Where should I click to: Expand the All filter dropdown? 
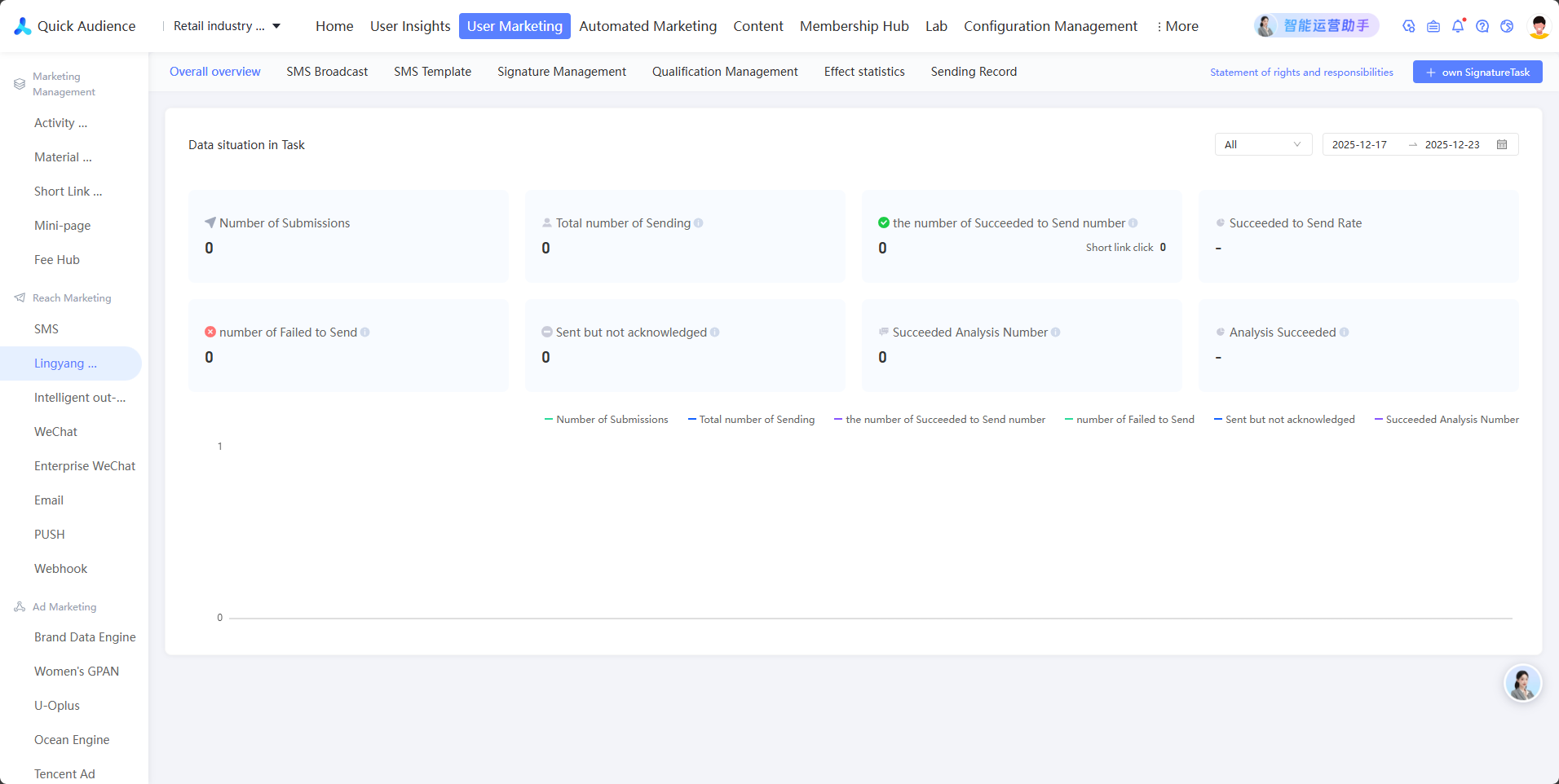[x=1263, y=144]
